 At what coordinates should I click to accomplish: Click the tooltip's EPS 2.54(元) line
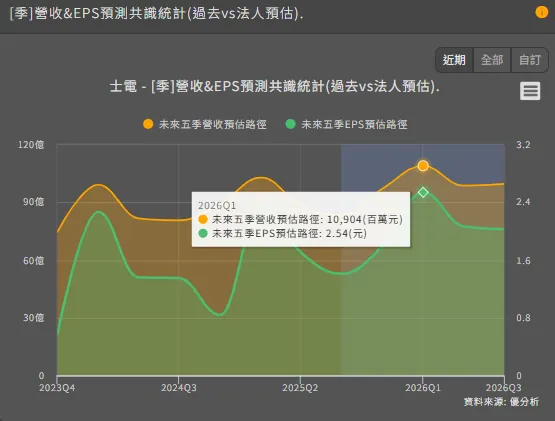click(282, 234)
